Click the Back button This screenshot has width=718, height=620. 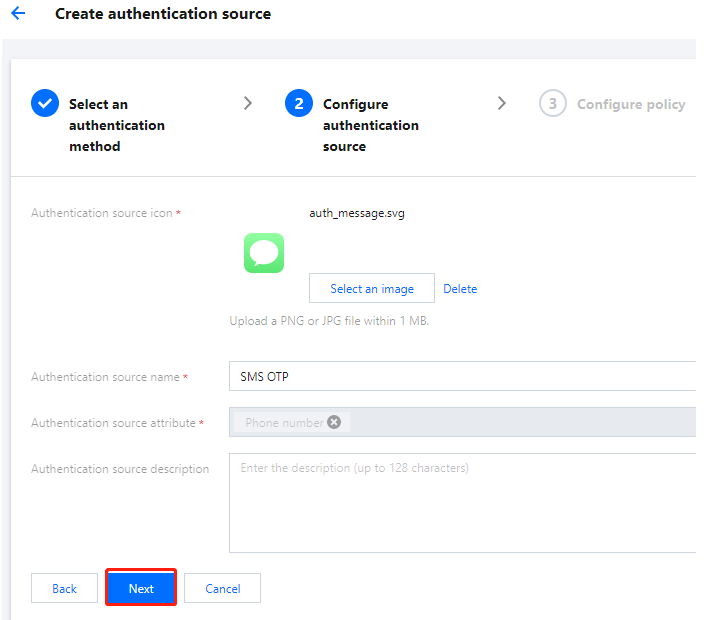[65, 588]
